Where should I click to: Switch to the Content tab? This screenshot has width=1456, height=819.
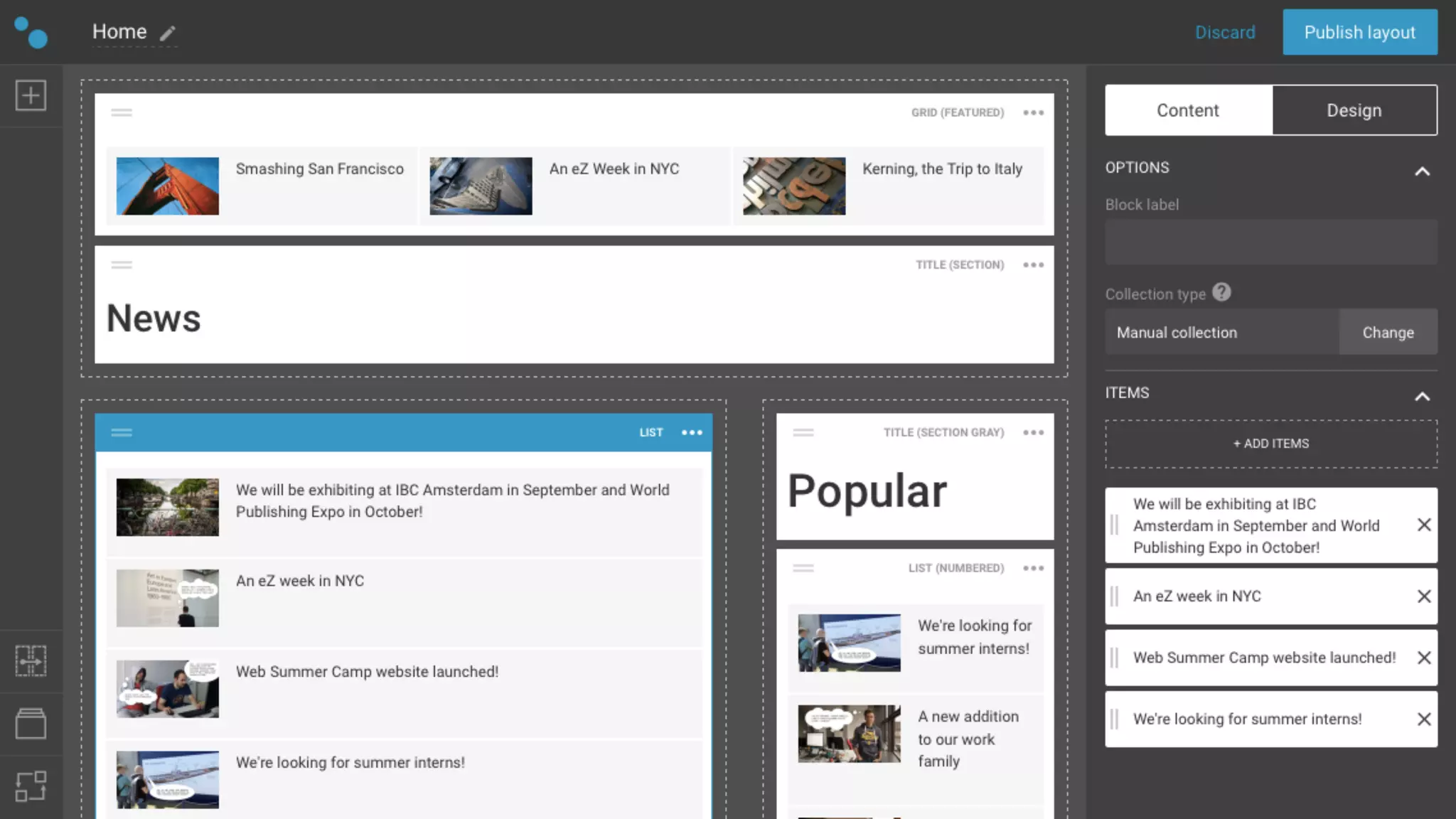click(x=1188, y=110)
